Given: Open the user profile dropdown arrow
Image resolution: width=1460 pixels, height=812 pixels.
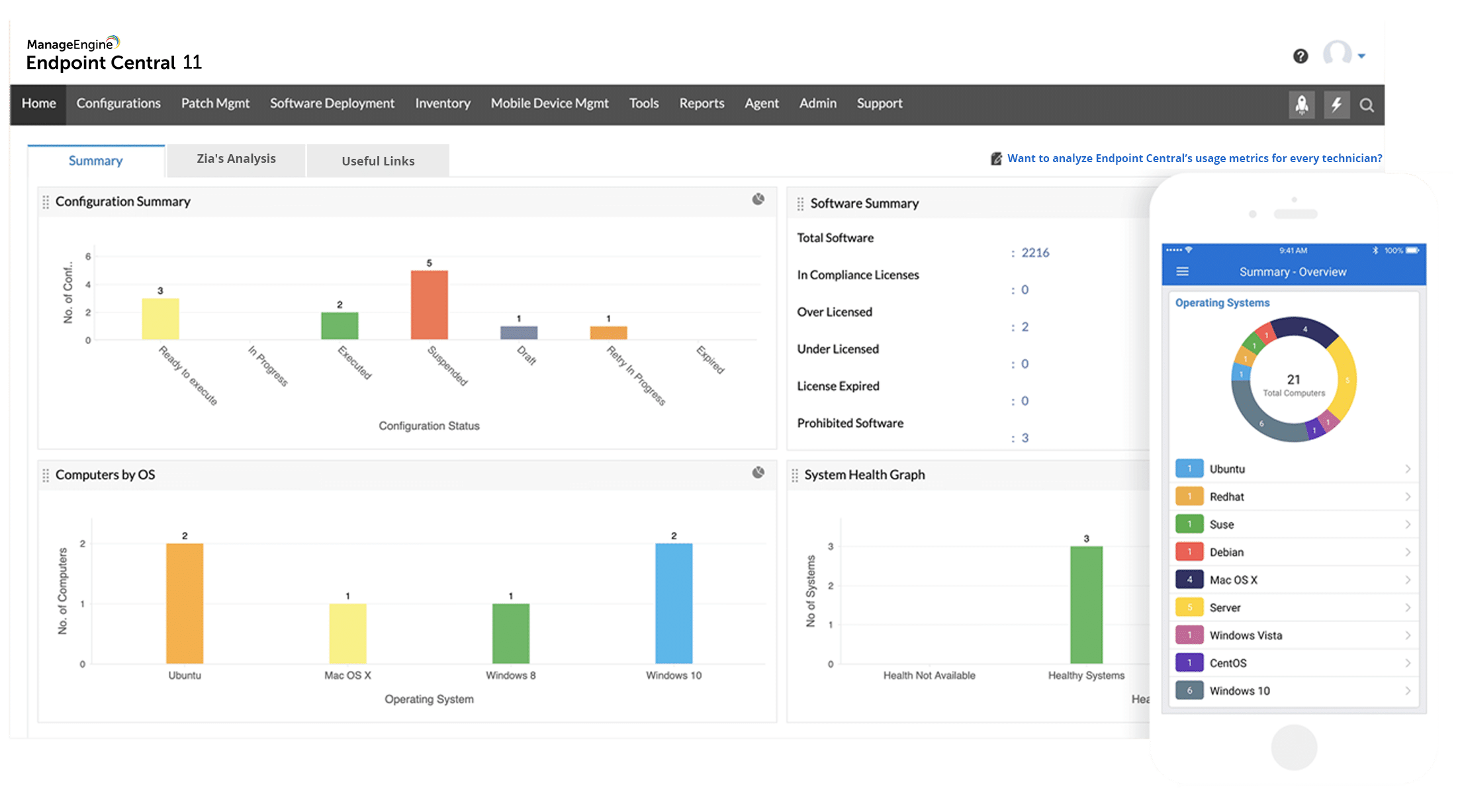Looking at the screenshot, I should coord(1361,56).
